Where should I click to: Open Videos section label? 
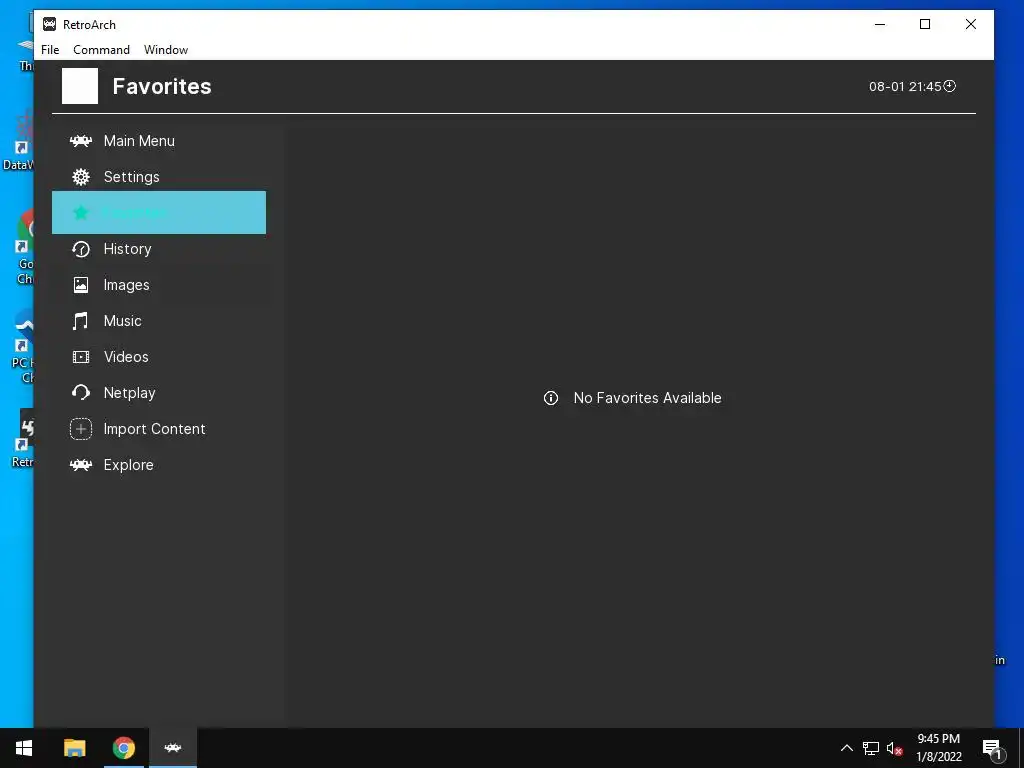tap(126, 357)
